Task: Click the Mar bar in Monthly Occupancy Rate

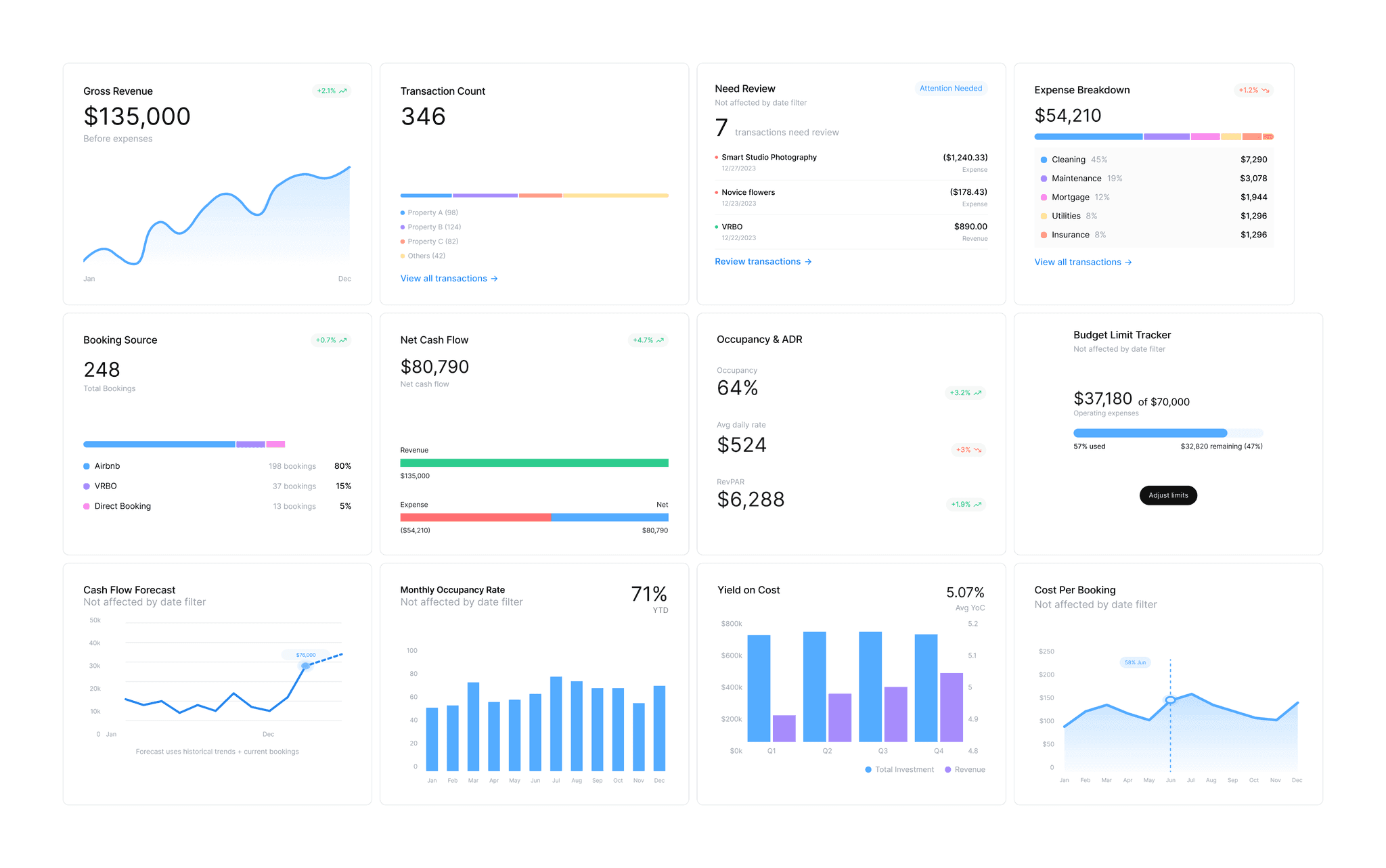Action: [x=473, y=727]
